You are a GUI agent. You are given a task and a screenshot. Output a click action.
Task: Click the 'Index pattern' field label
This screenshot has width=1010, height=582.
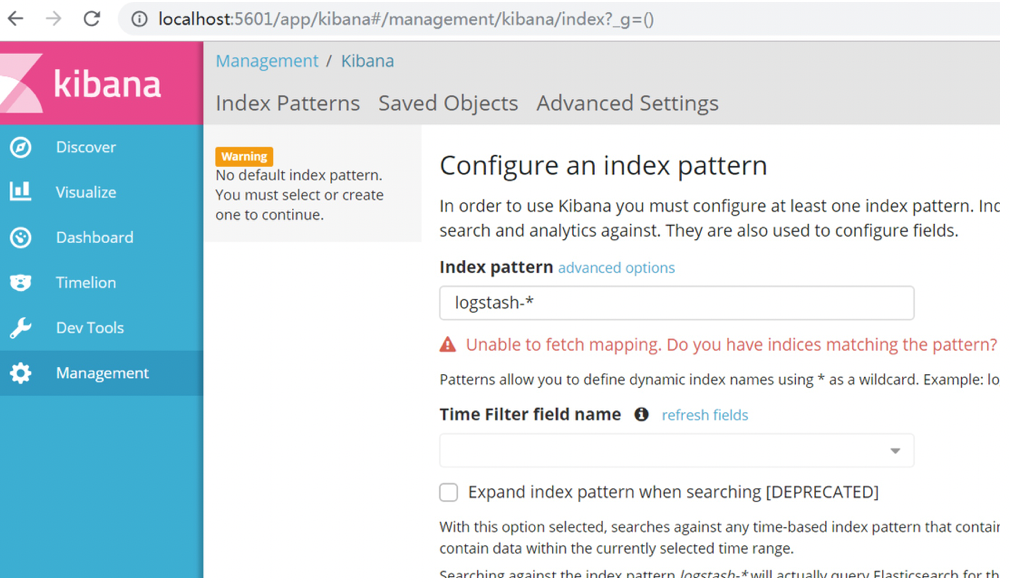497,267
